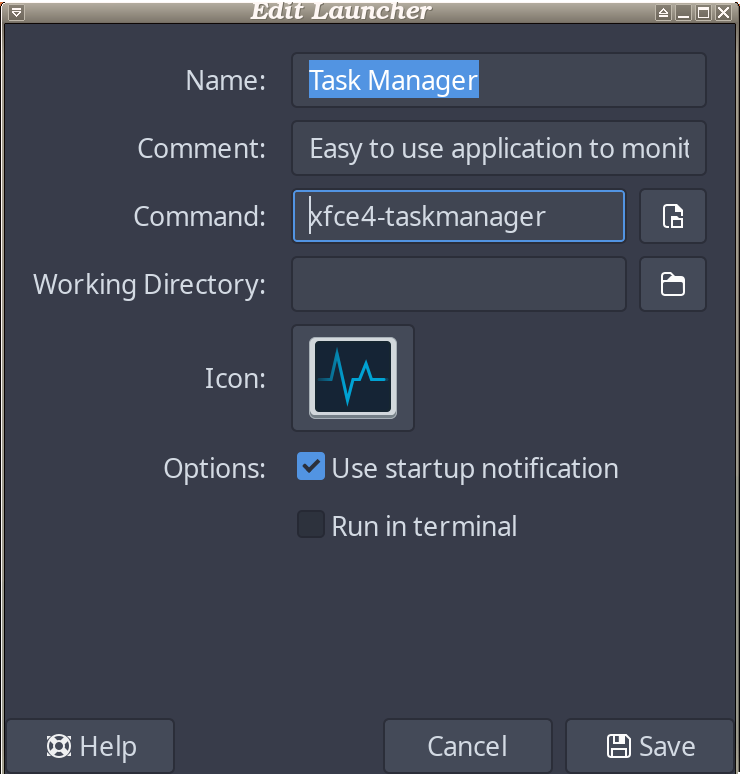Disable Use startup notification checkbox
The width and height of the screenshot is (740, 780).
311,466
